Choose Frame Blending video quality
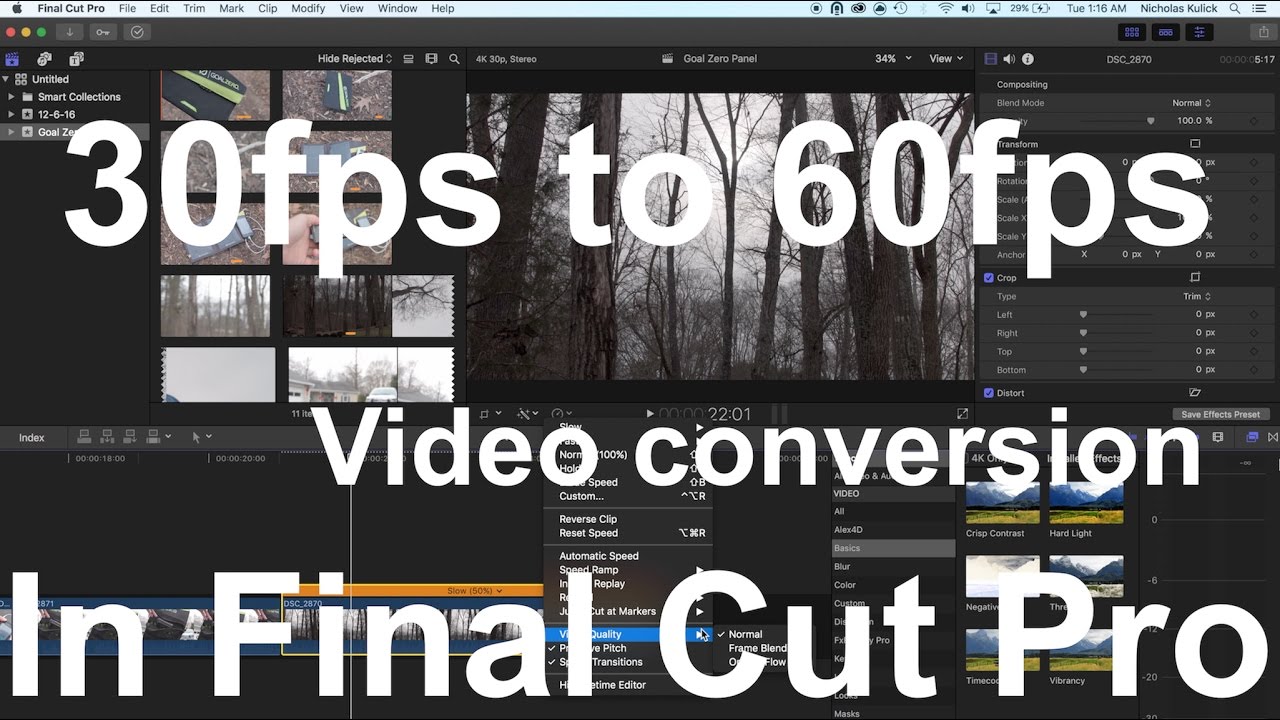 (757, 648)
